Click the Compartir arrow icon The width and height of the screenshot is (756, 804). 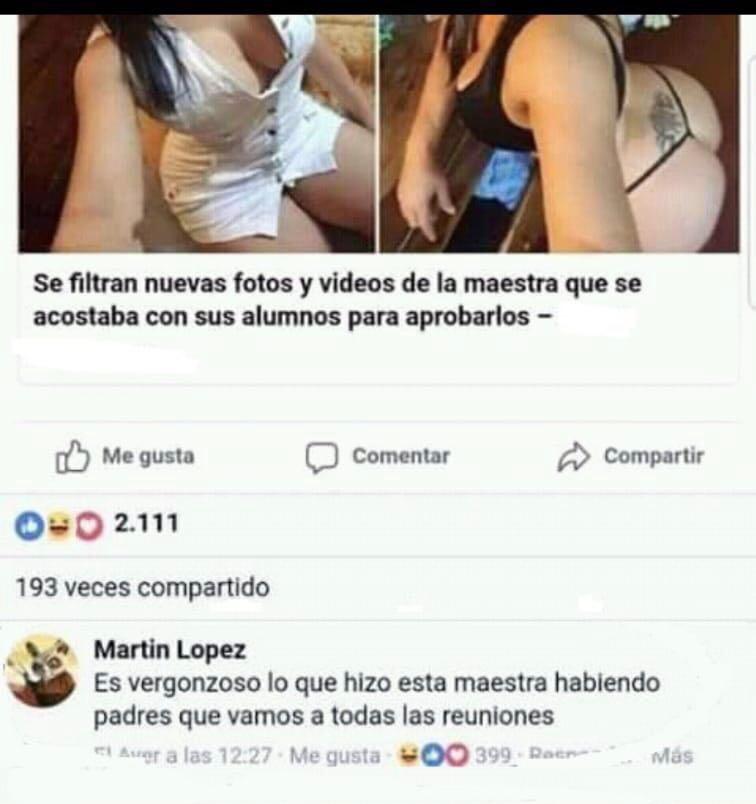[573, 456]
